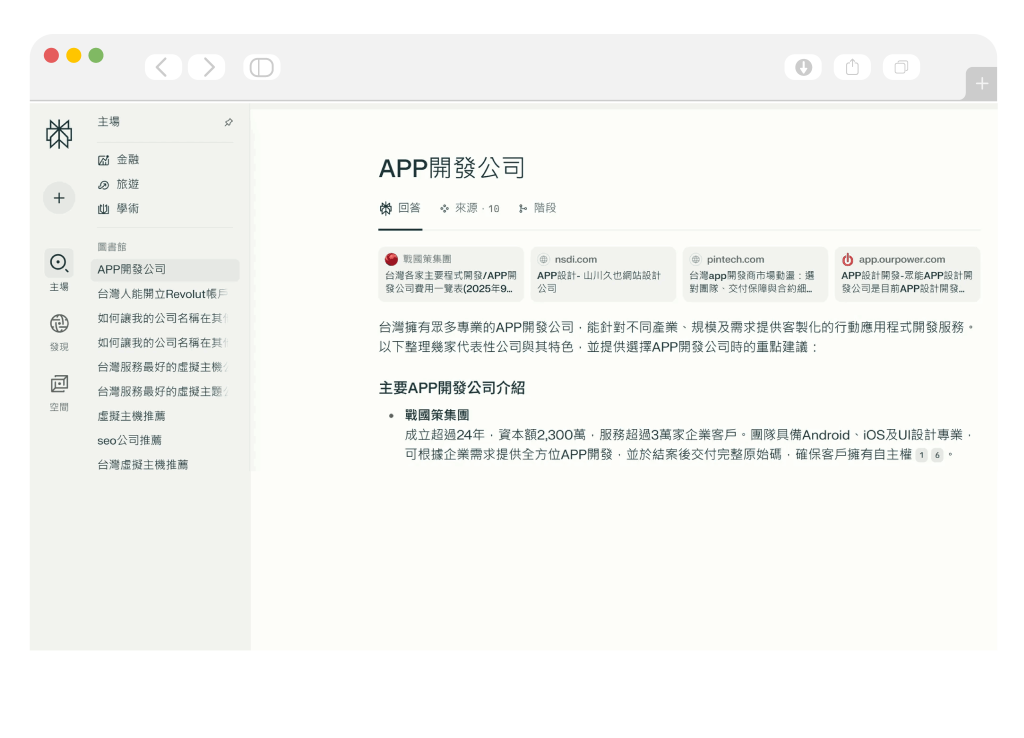
Task: Open a new browser tab
Action: (982, 84)
